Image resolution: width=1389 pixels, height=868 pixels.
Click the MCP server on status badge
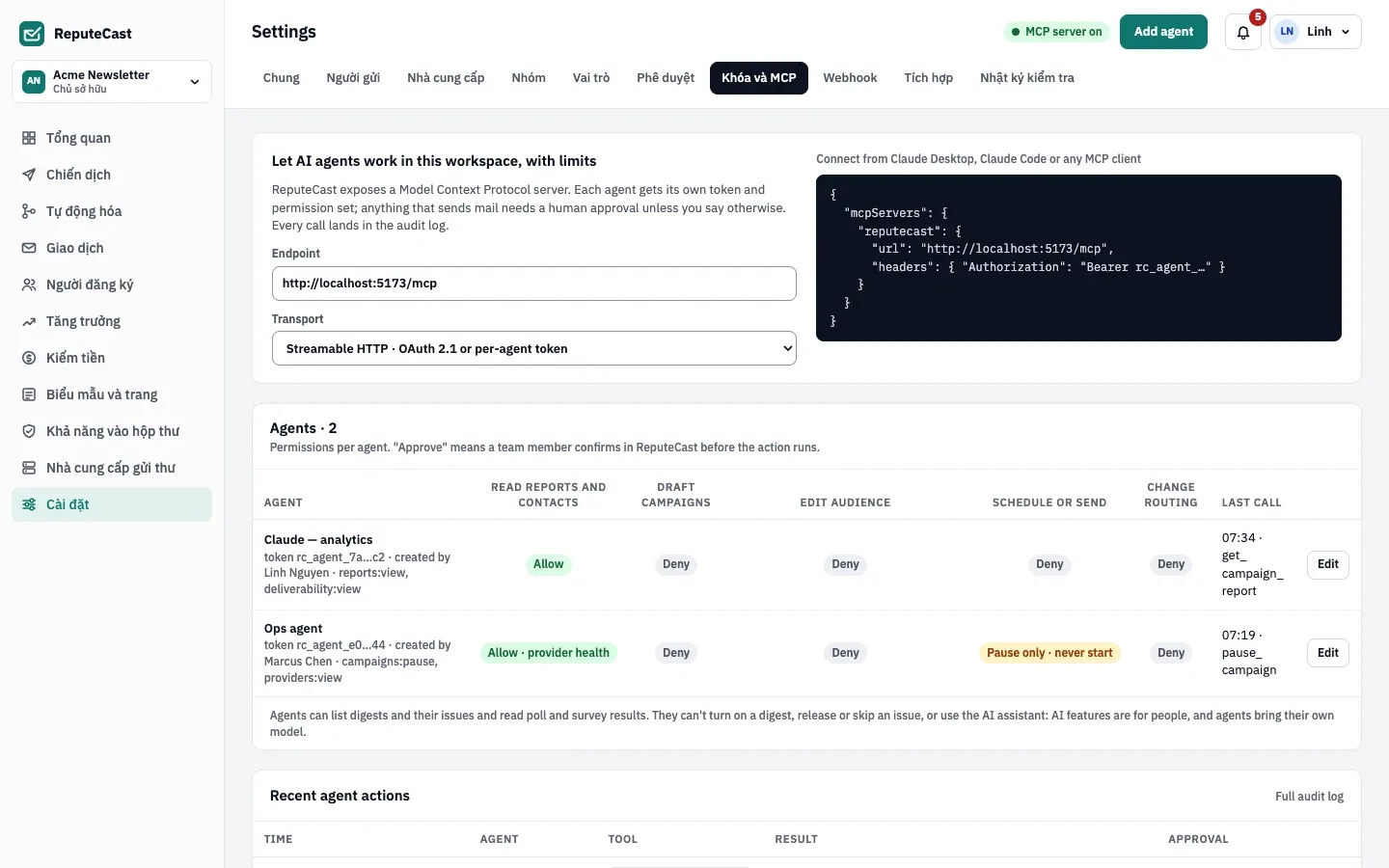[1056, 32]
